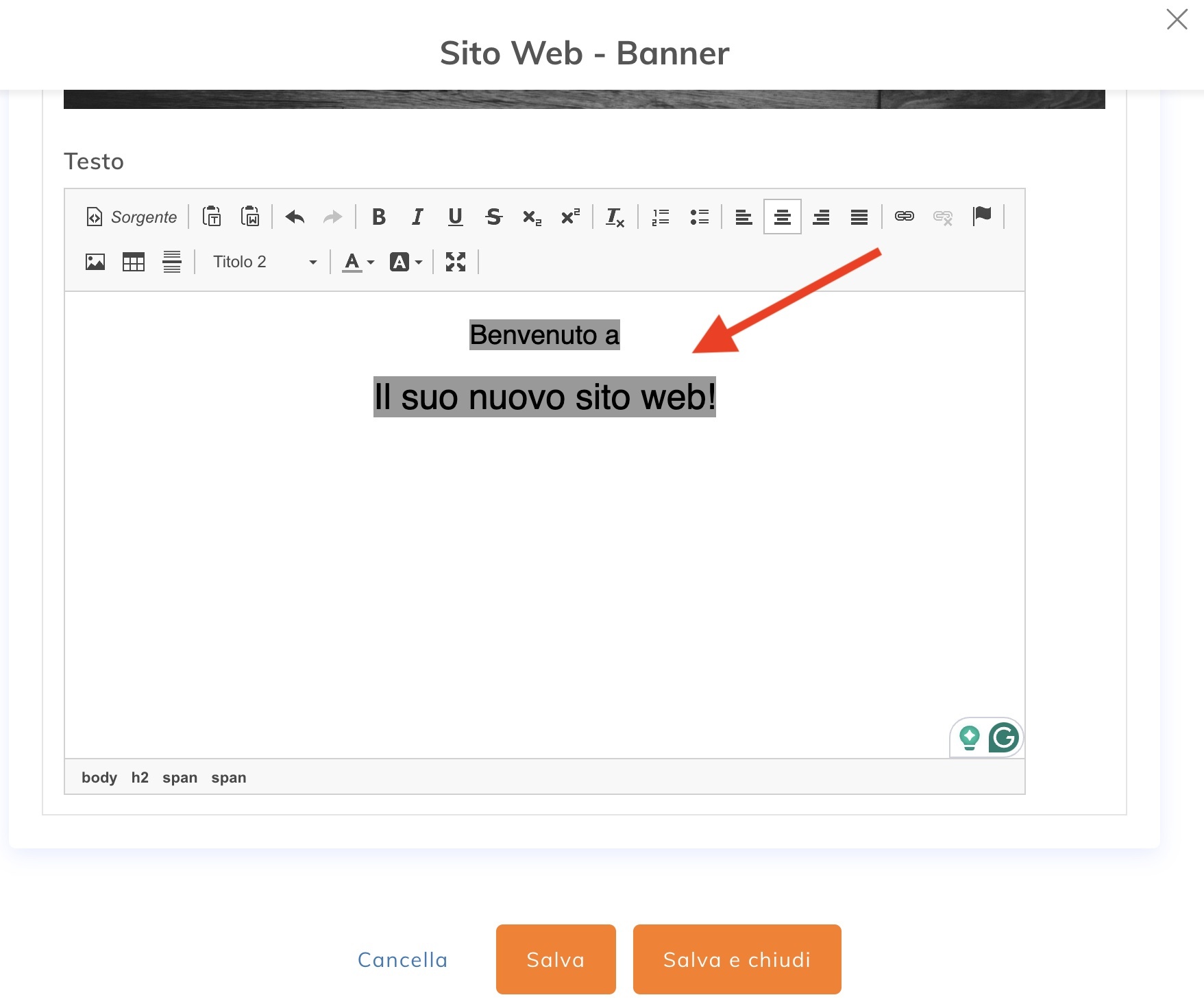Toggle underline formatting

click(x=455, y=217)
